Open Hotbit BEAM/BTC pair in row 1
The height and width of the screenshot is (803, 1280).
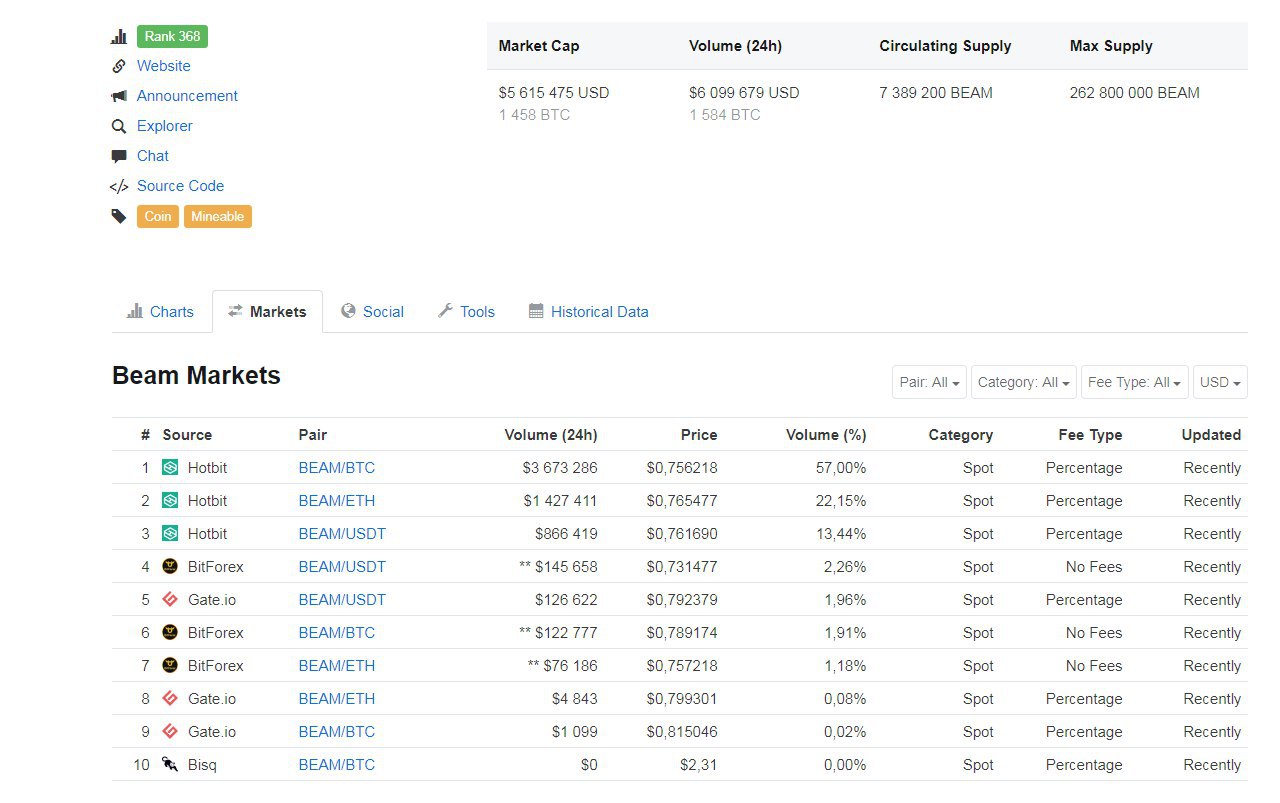pos(337,468)
